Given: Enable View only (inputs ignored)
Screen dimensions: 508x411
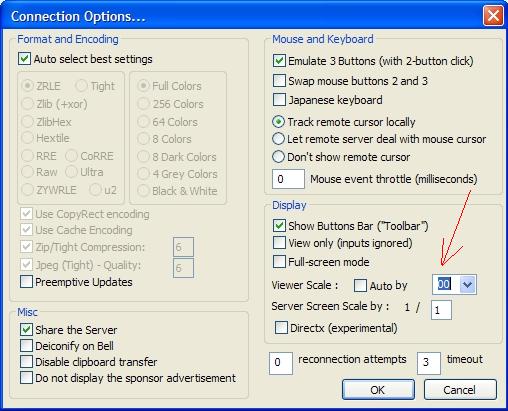Looking at the screenshot, I should [x=279, y=243].
